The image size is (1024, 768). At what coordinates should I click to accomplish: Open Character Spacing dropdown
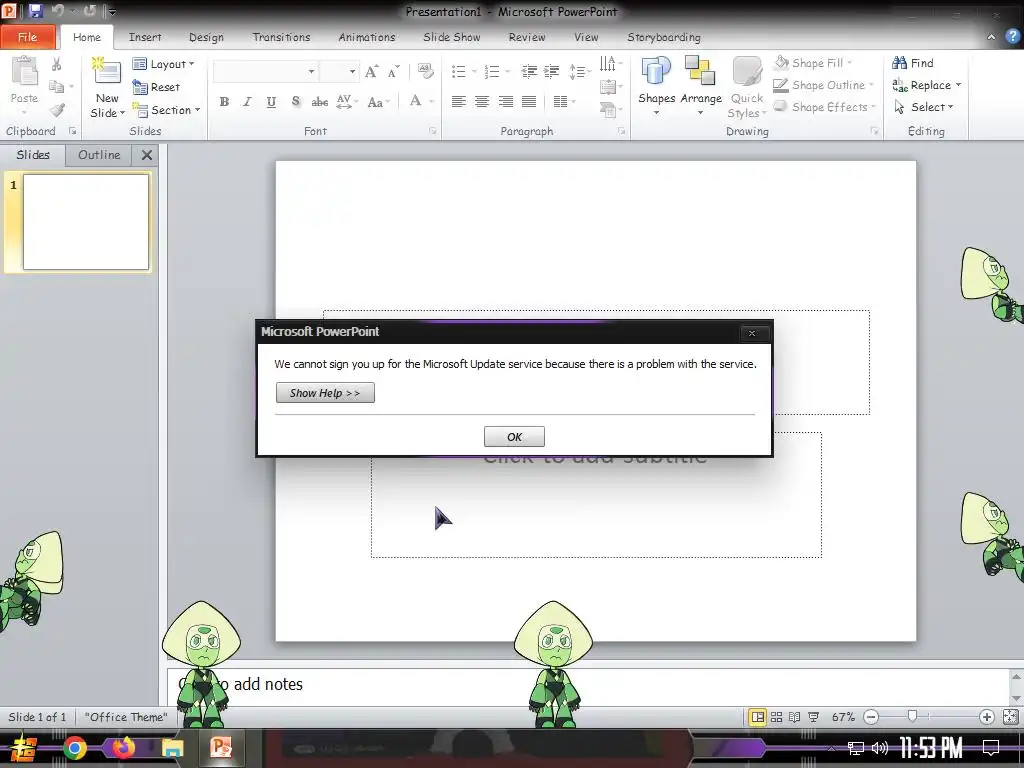click(x=347, y=102)
